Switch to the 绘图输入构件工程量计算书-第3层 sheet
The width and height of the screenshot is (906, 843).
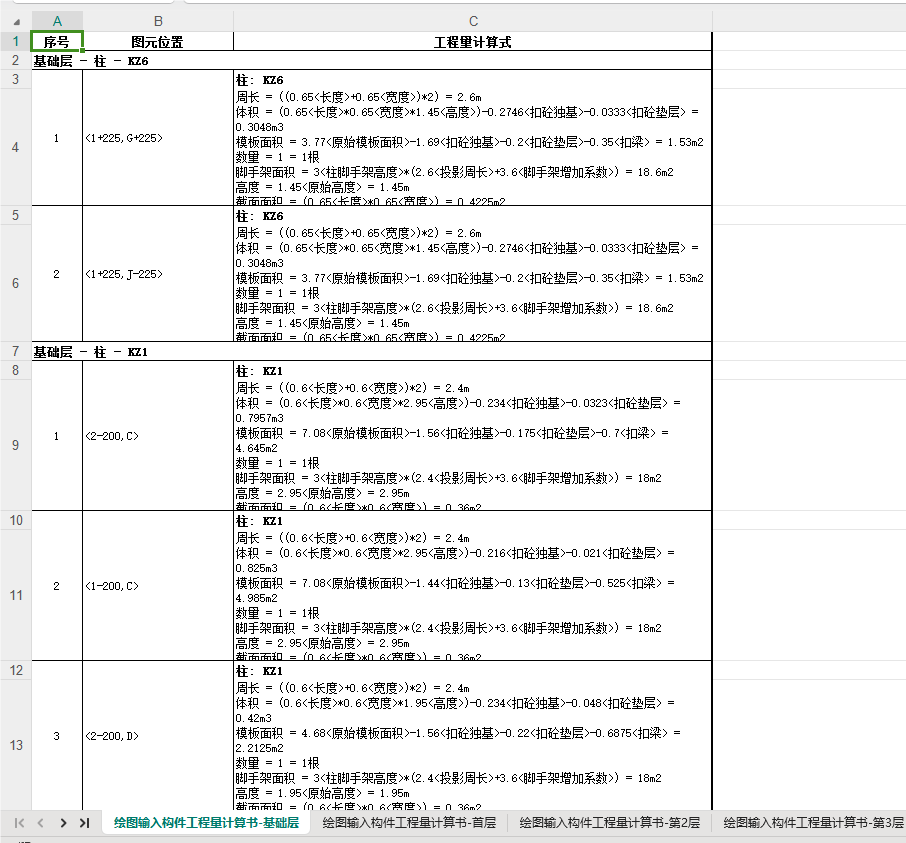click(813, 823)
